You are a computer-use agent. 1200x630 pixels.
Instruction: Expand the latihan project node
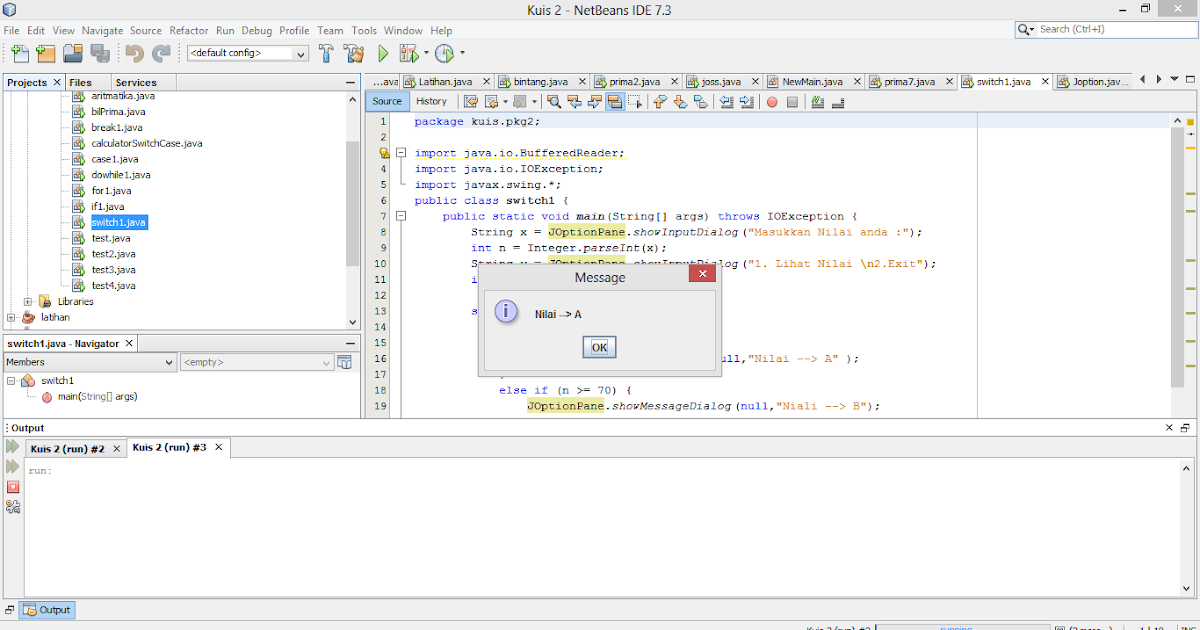coord(11,317)
